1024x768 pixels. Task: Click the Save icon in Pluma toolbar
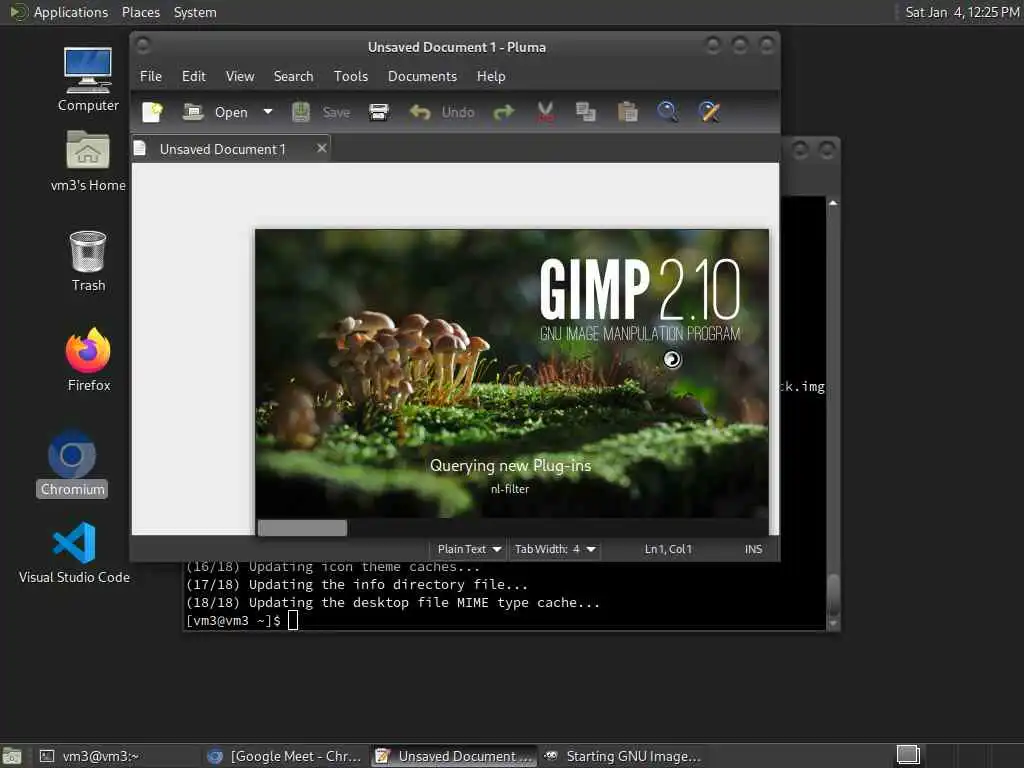(301, 112)
